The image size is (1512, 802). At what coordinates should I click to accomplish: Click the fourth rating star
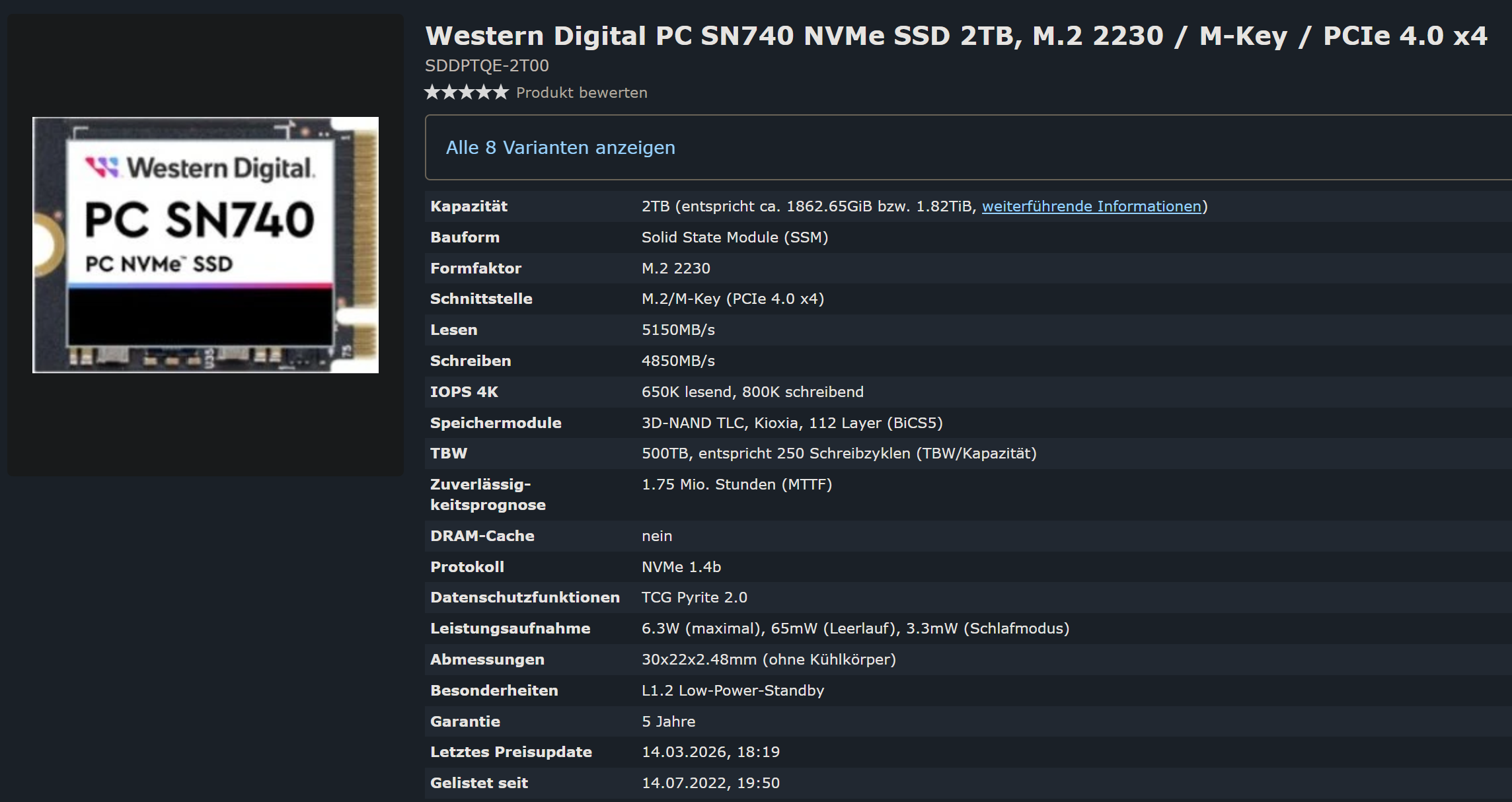[484, 92]
